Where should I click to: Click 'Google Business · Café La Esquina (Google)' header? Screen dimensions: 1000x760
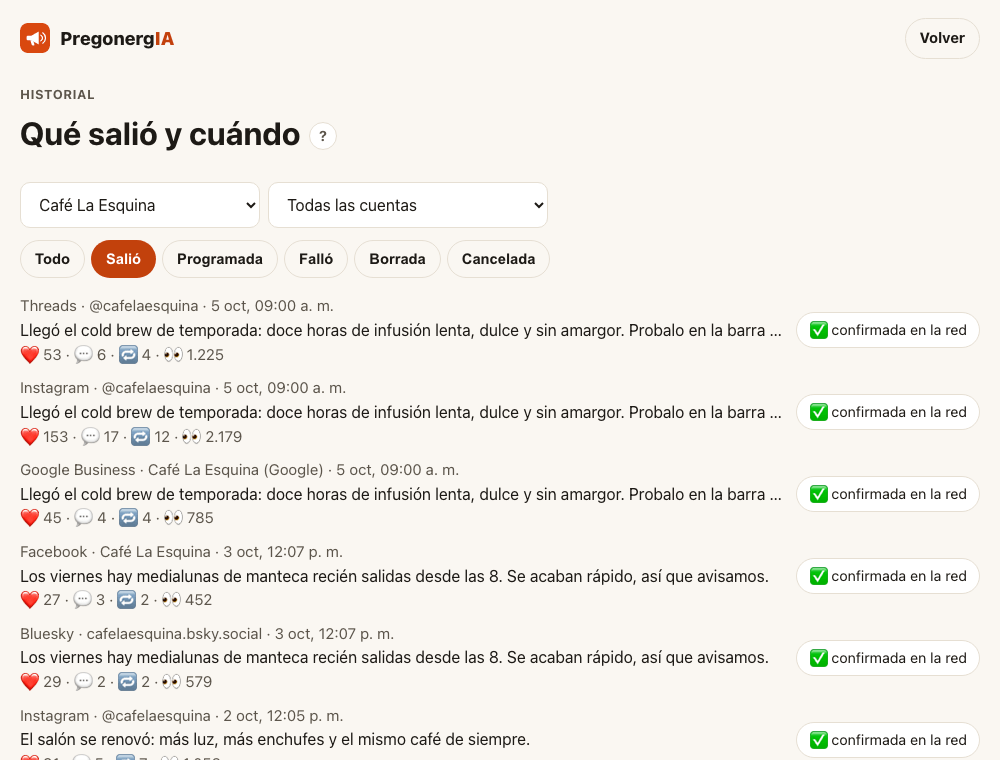point(239,470)
